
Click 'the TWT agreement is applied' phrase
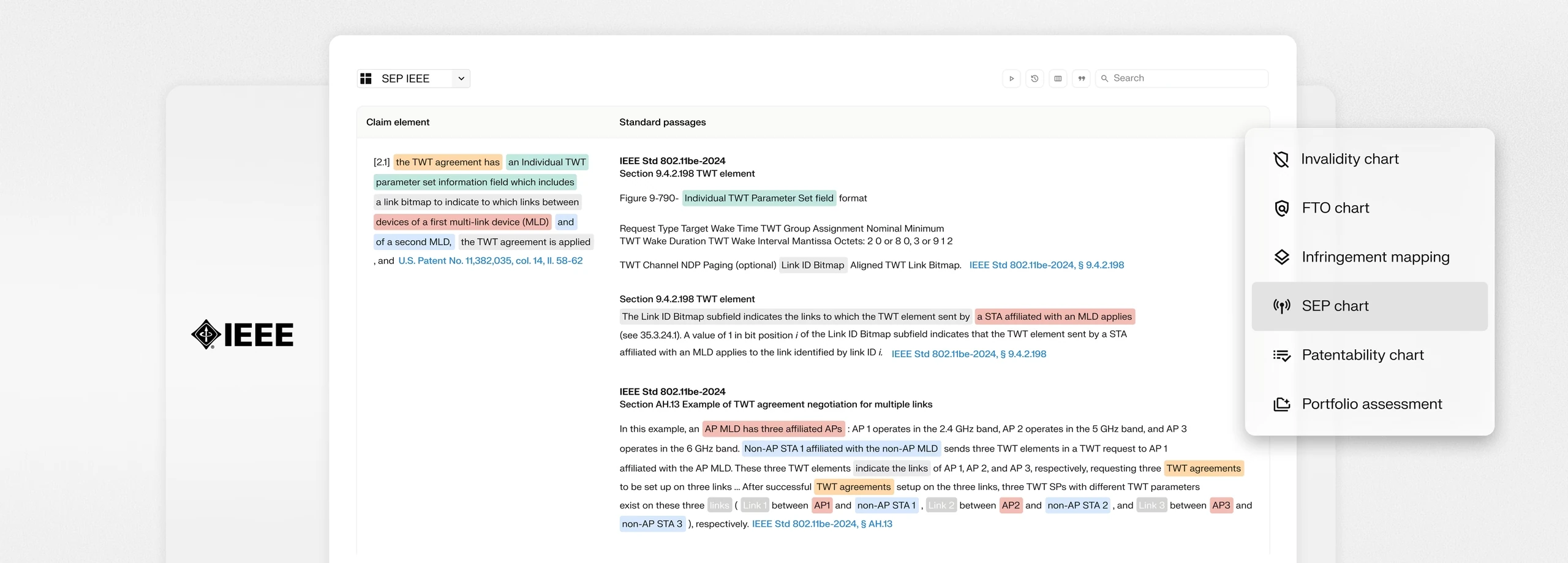click(x=526, y=243)
